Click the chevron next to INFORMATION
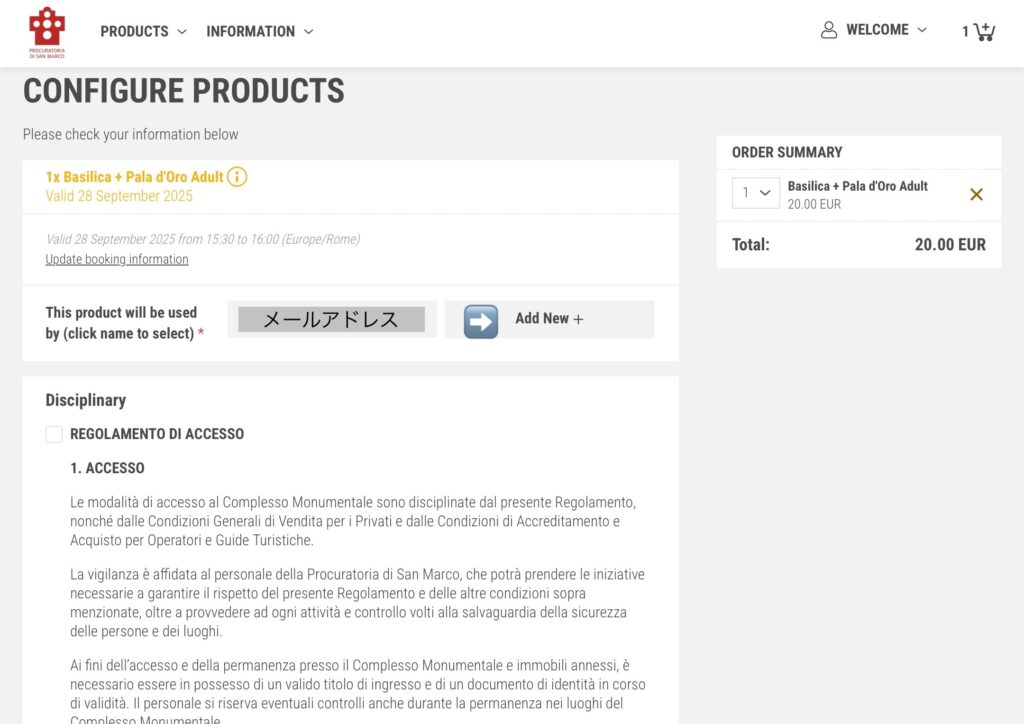Screen dimensions: 1024x724 [x=308, y=32]
